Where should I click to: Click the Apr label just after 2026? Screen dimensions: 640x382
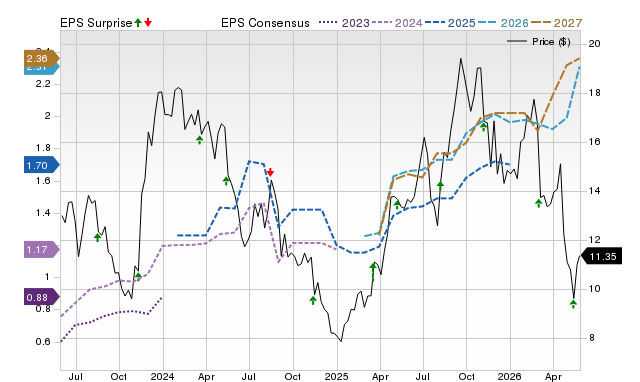[553, 377]
